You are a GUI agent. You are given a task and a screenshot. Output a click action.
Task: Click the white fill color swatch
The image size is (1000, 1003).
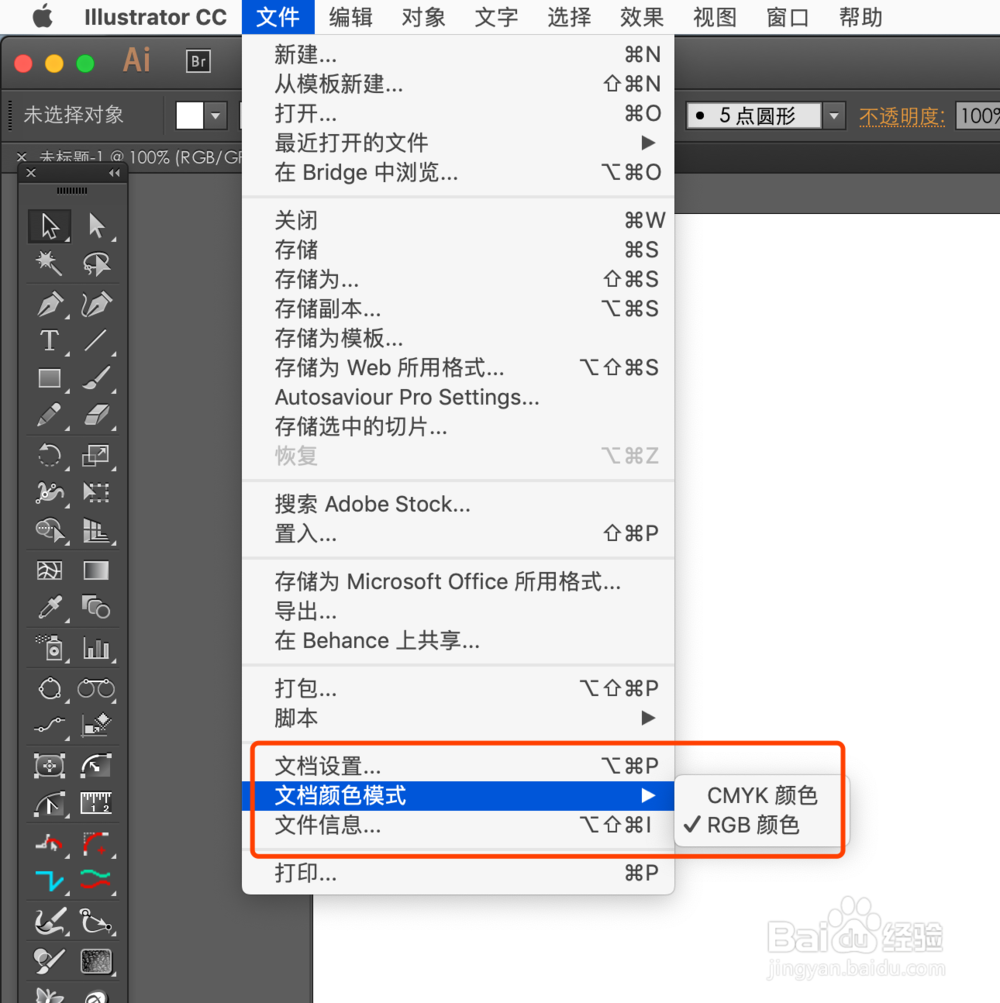pyautogui.click(x=190, y=116)
